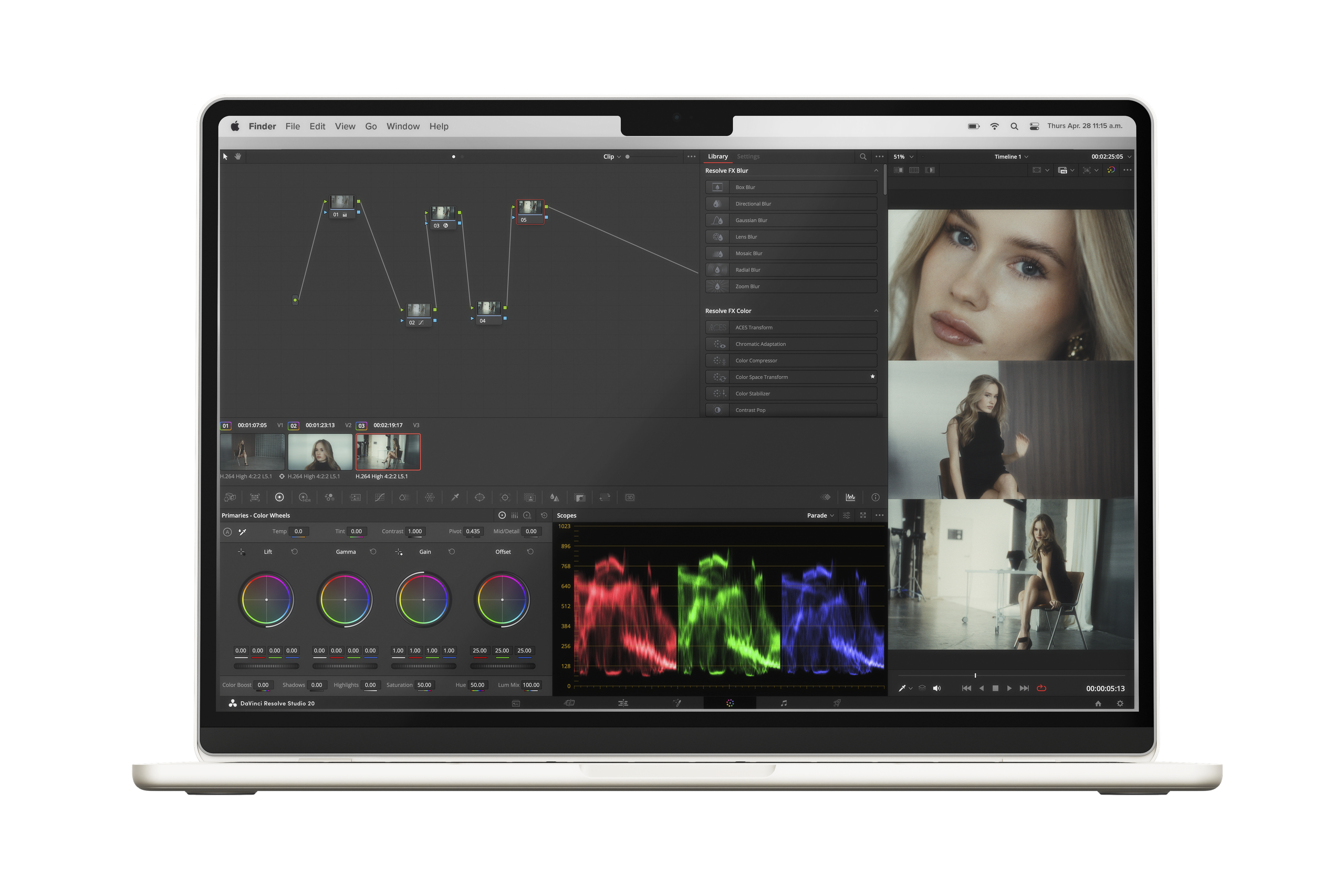
Task: Select the Color Wheels palette icon
Action: point(279,497)
